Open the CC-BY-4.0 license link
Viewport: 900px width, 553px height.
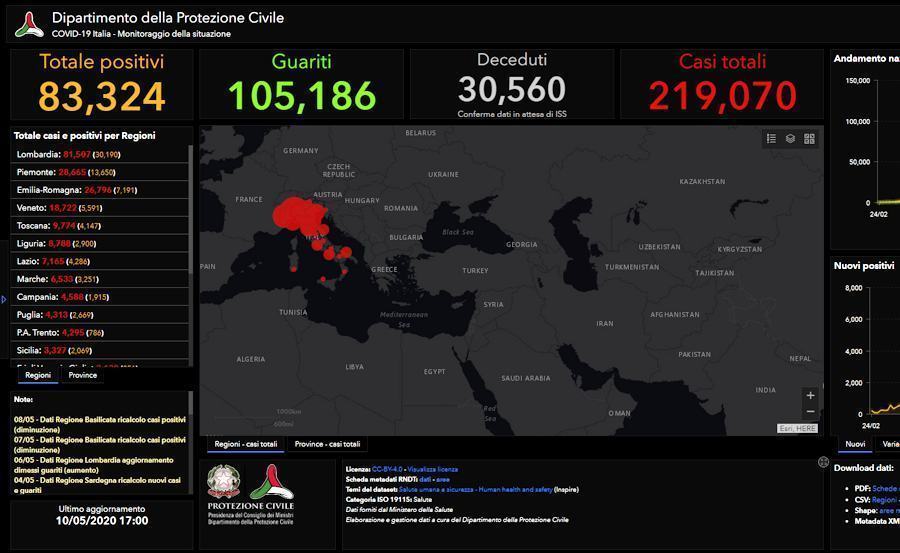[x=387, y=469]
